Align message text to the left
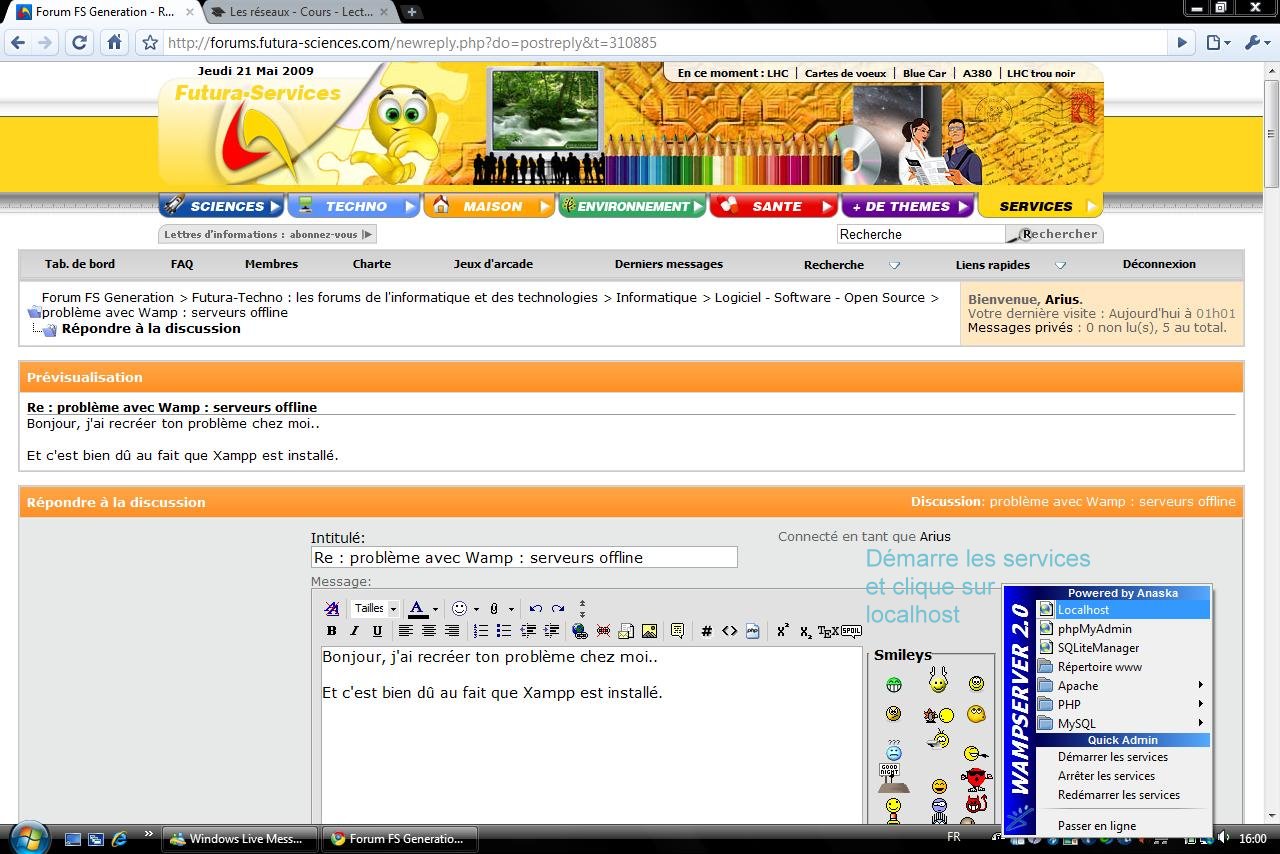1280x854 pixels. point(406,631)
